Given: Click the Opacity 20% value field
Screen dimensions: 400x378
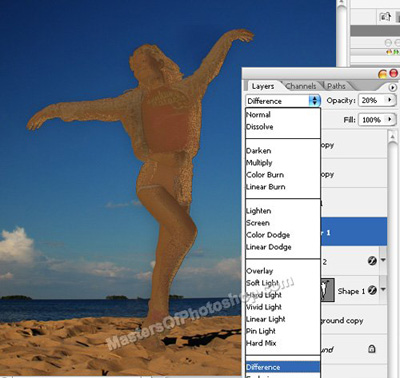Looking at the screenshot, I should pyautogui.click(x=371, y=100).
